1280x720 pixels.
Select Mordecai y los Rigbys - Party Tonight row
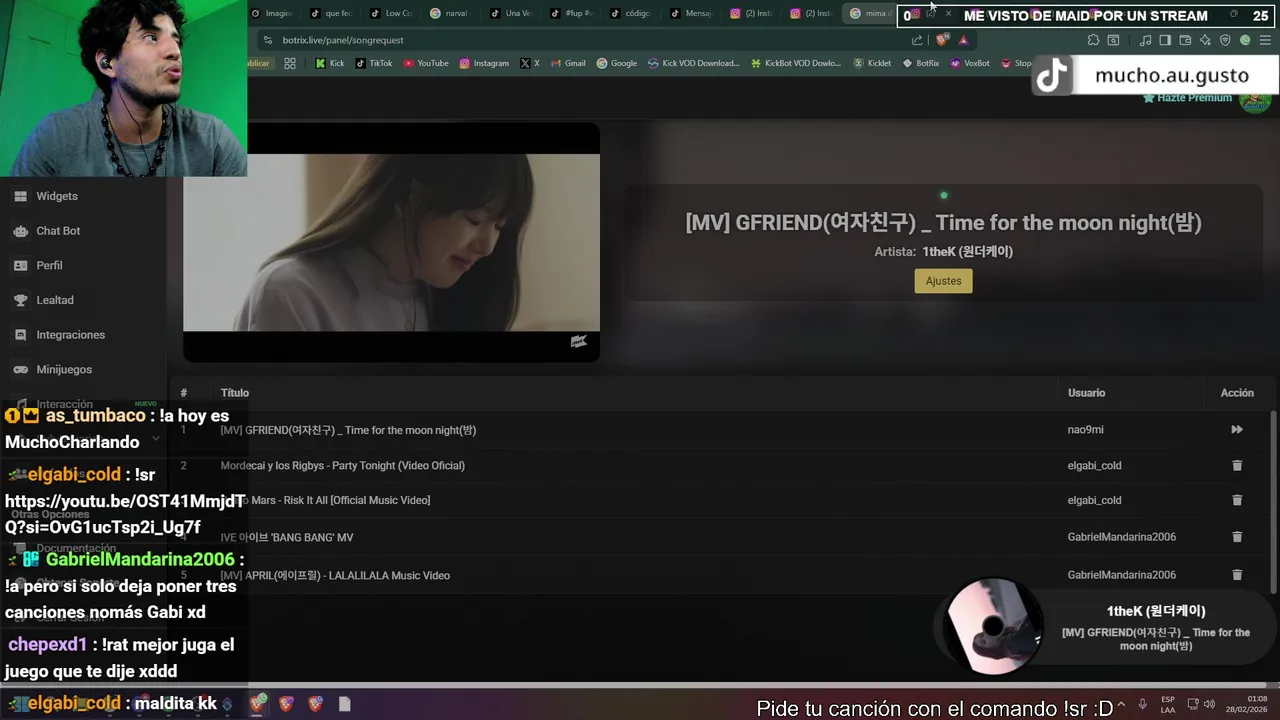tap(720, 465)
